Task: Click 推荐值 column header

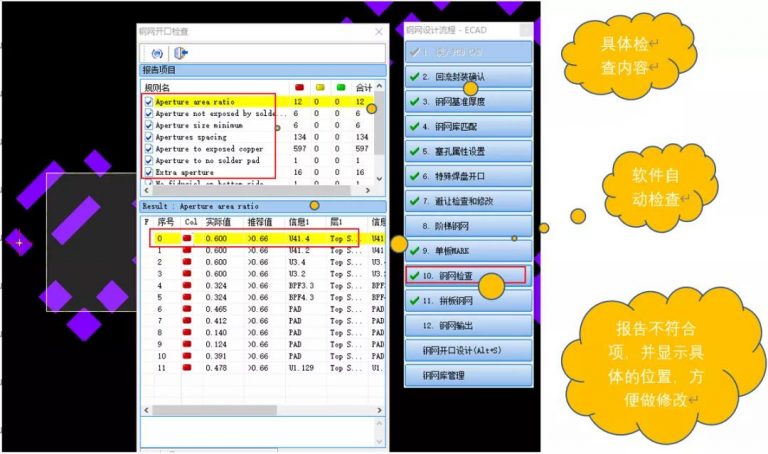Action: point(260,222)
